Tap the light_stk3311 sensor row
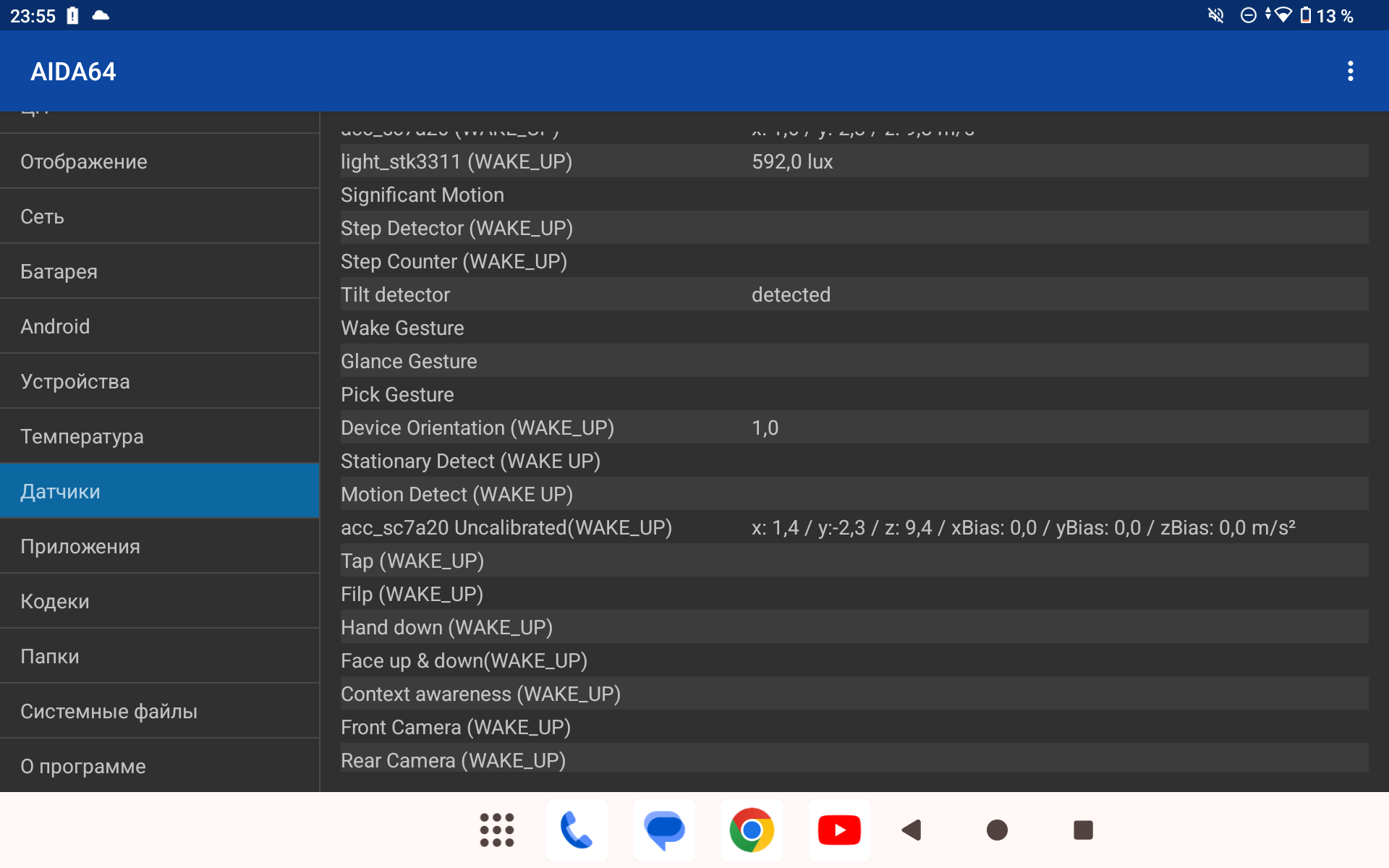This screenshot has height=868, width=1389. point(854,161)
